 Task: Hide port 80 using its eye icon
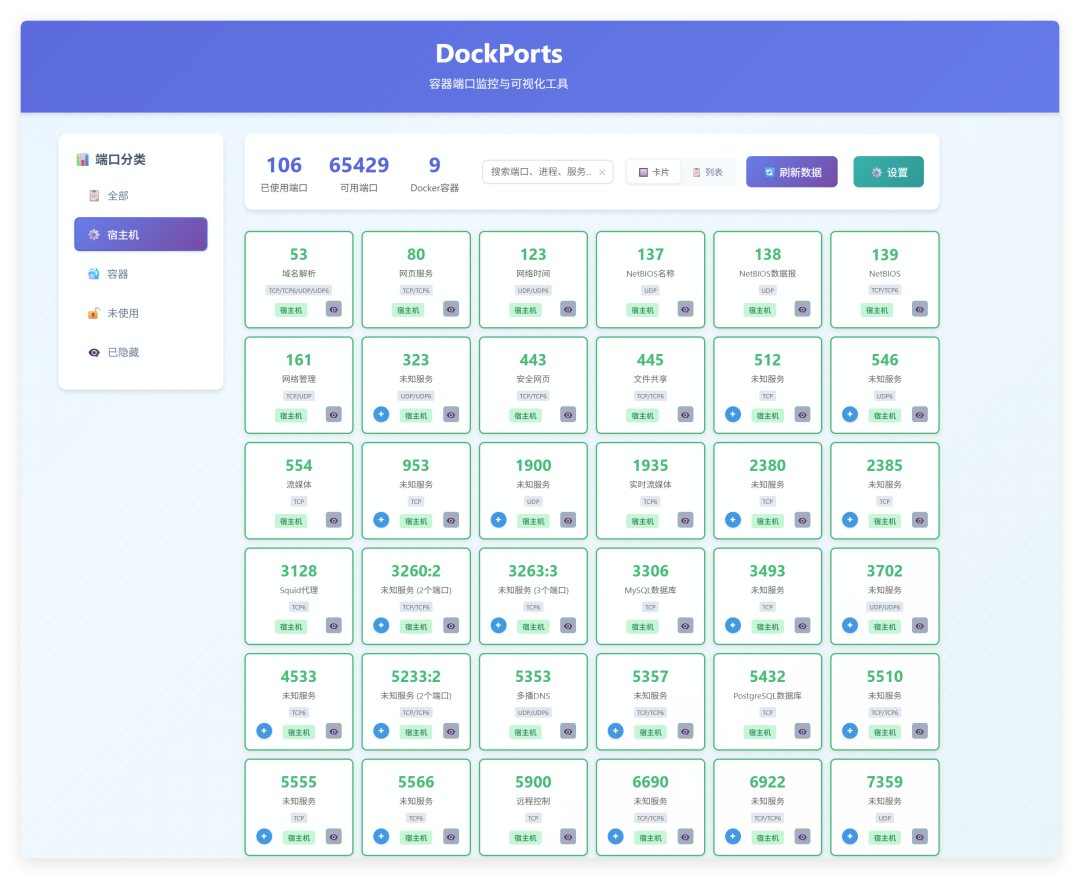(x=451, y=309)
